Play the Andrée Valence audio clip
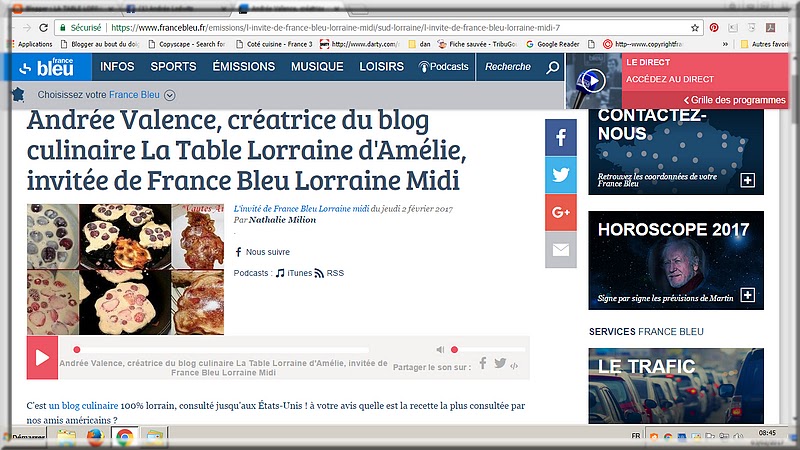 coord(42,358)
